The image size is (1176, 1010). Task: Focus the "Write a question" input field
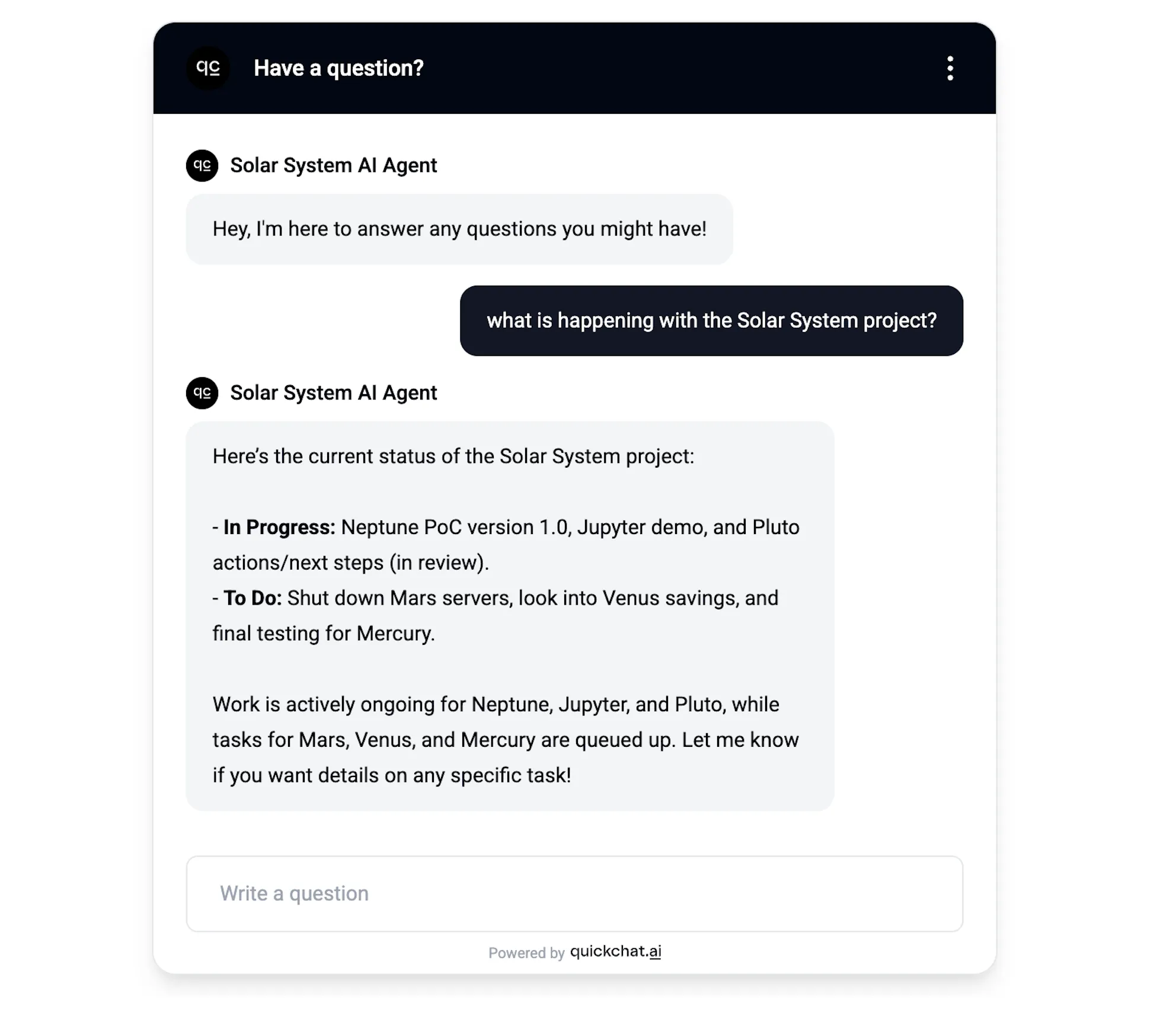pos(574,893)
